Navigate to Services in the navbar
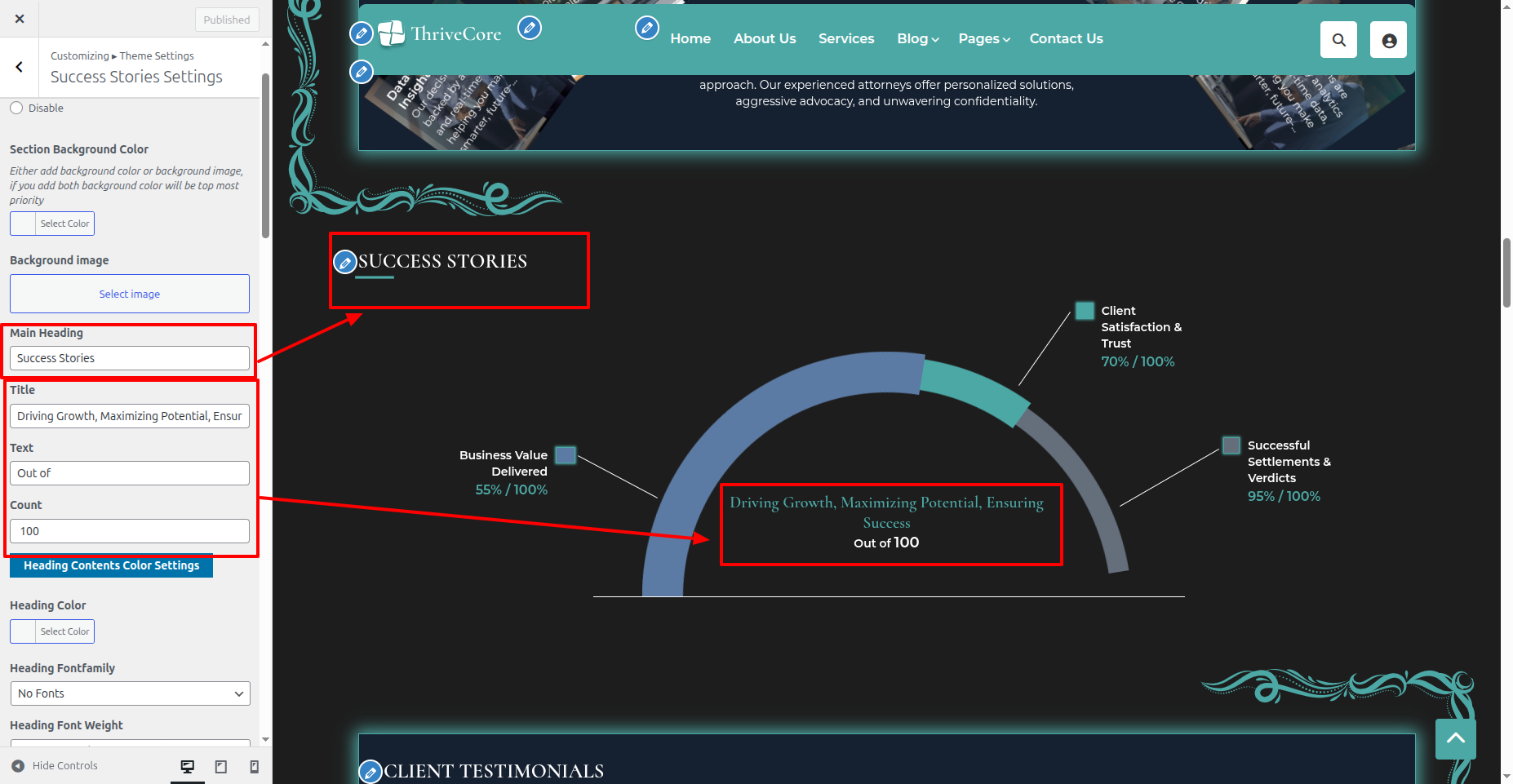 pyautogui.click(x=845, y=38)
